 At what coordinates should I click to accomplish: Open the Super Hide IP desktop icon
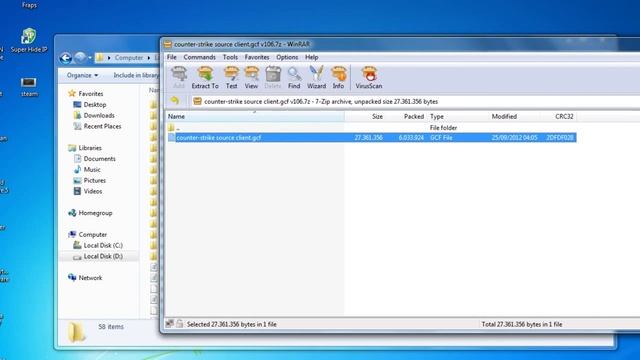click(29, 40)
